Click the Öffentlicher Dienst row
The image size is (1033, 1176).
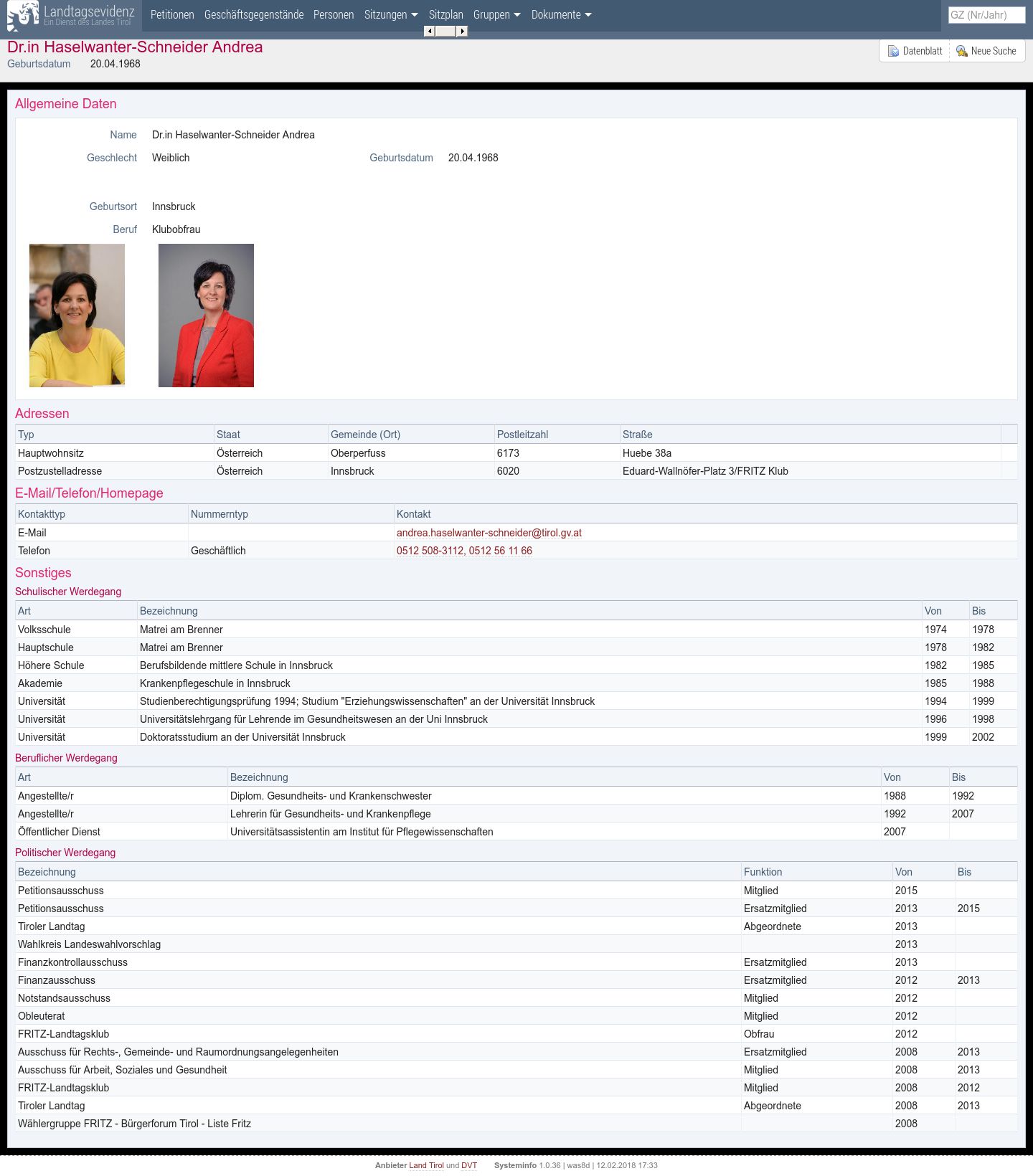pos(516,832)
